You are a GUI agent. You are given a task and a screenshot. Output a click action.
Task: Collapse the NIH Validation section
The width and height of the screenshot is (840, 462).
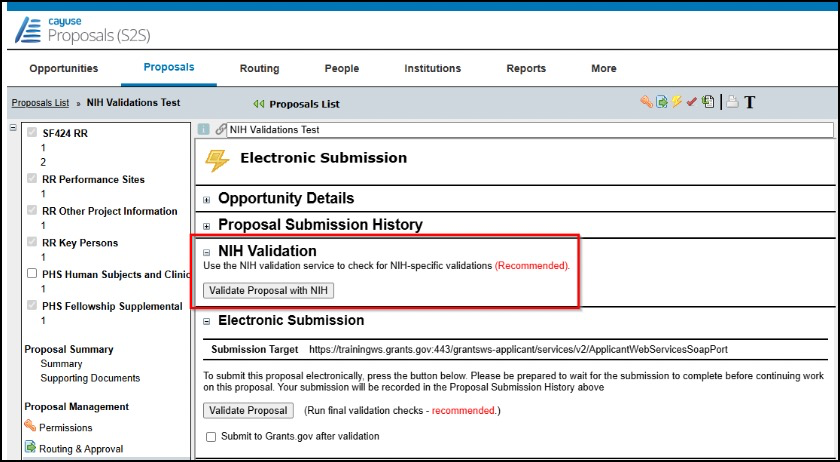[207, 252]
